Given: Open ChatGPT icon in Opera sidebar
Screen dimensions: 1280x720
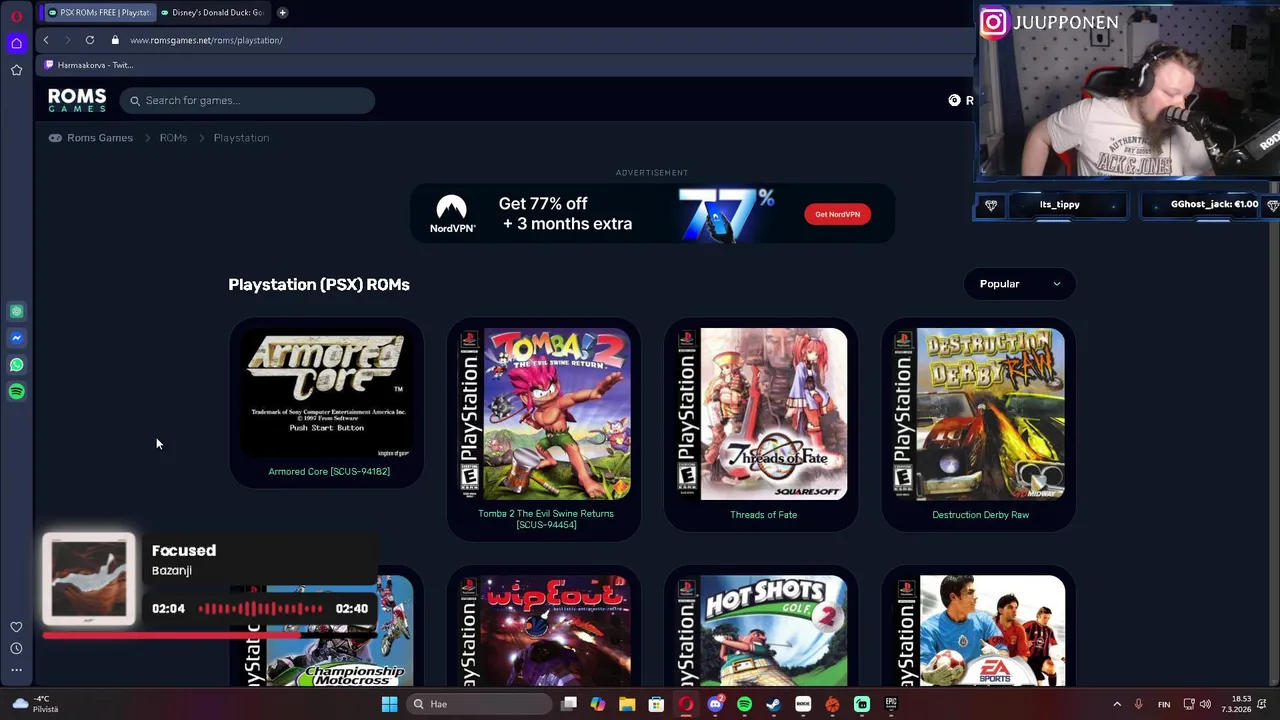Looking at the screenshot, I should pyautogui.click(x=16, y=312).
